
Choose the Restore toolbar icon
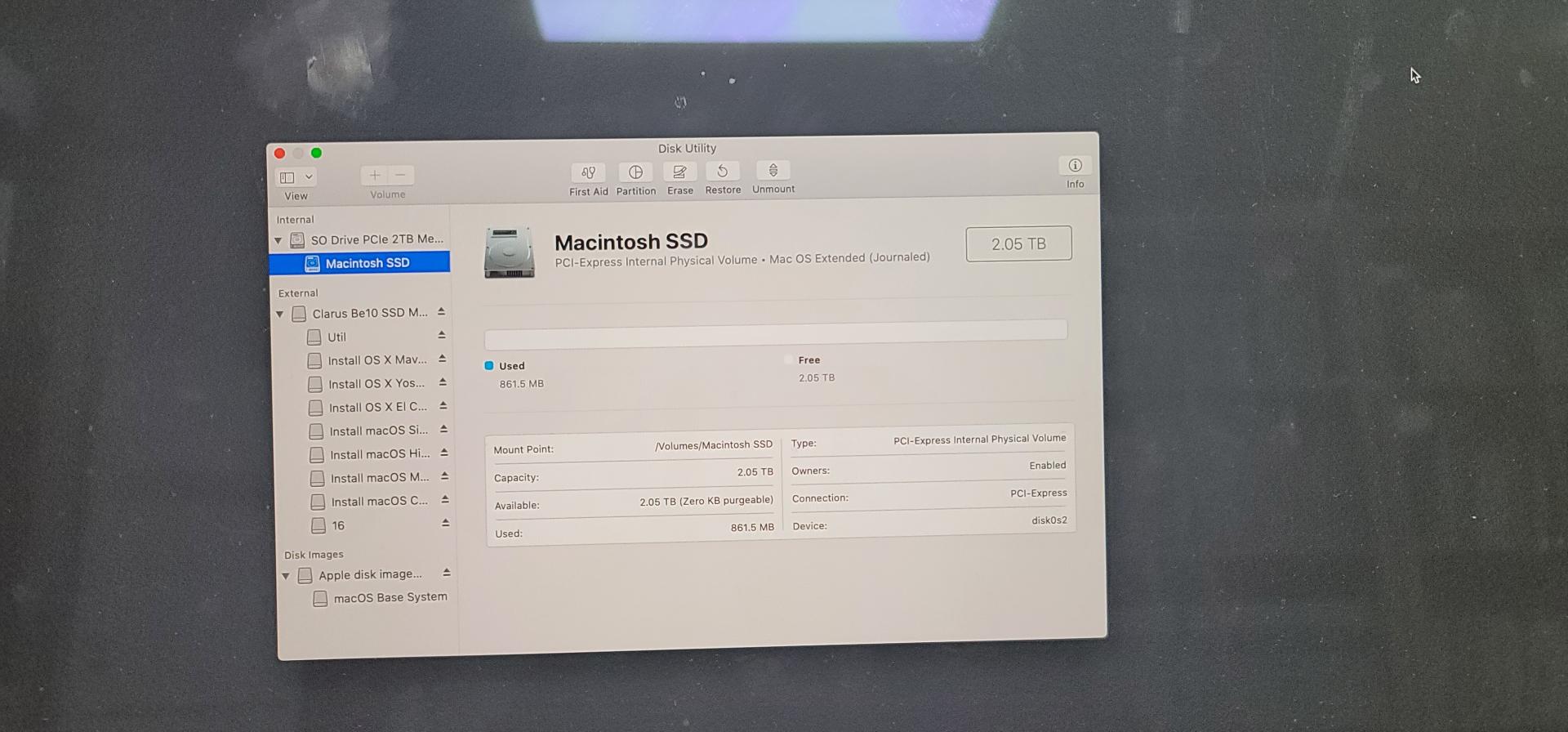pos(723,171)
